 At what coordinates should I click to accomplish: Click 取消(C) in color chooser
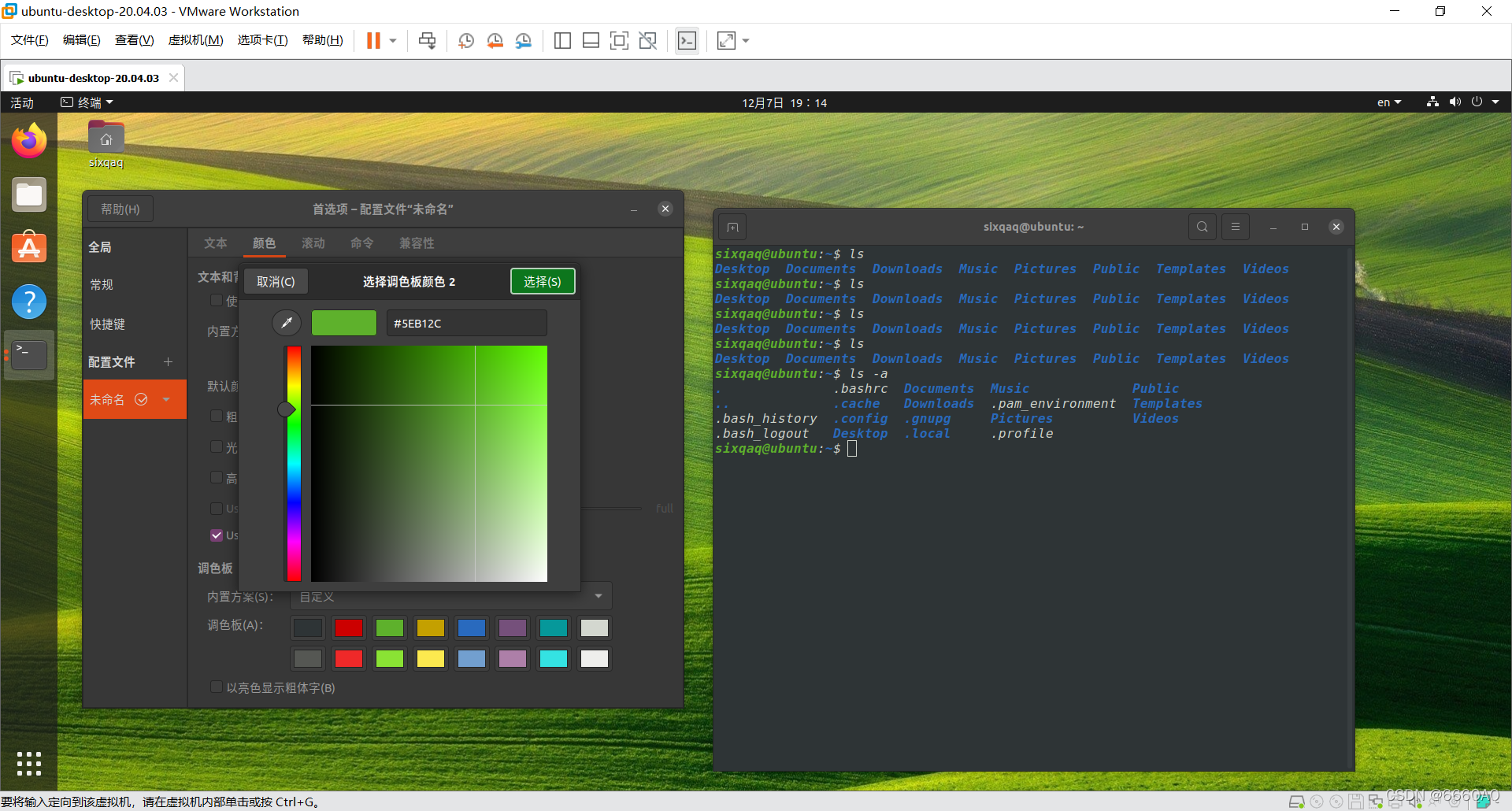(x=276, y=282)
